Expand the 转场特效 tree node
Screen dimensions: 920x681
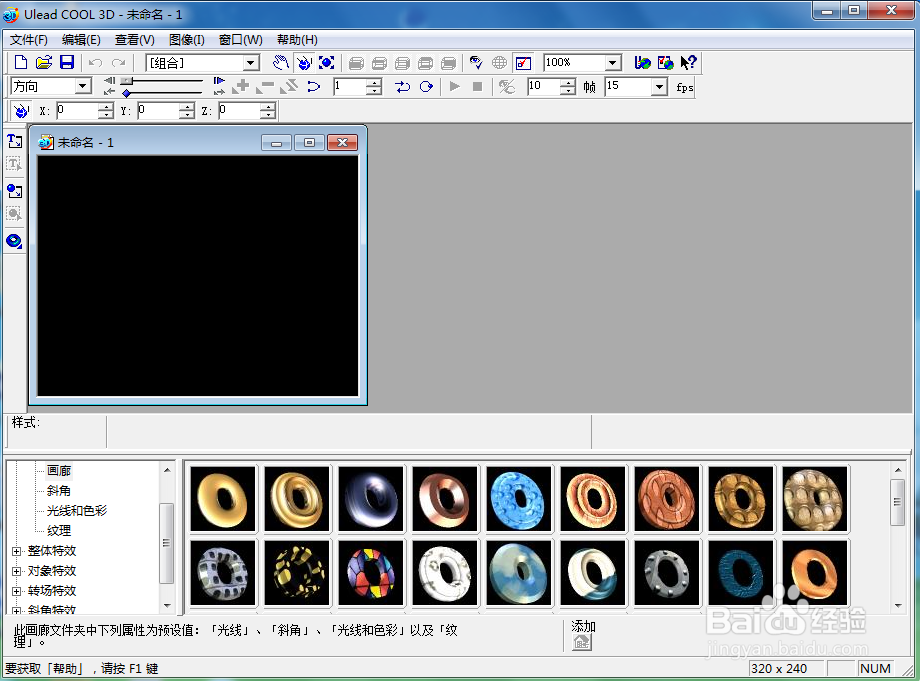[16, 591]
